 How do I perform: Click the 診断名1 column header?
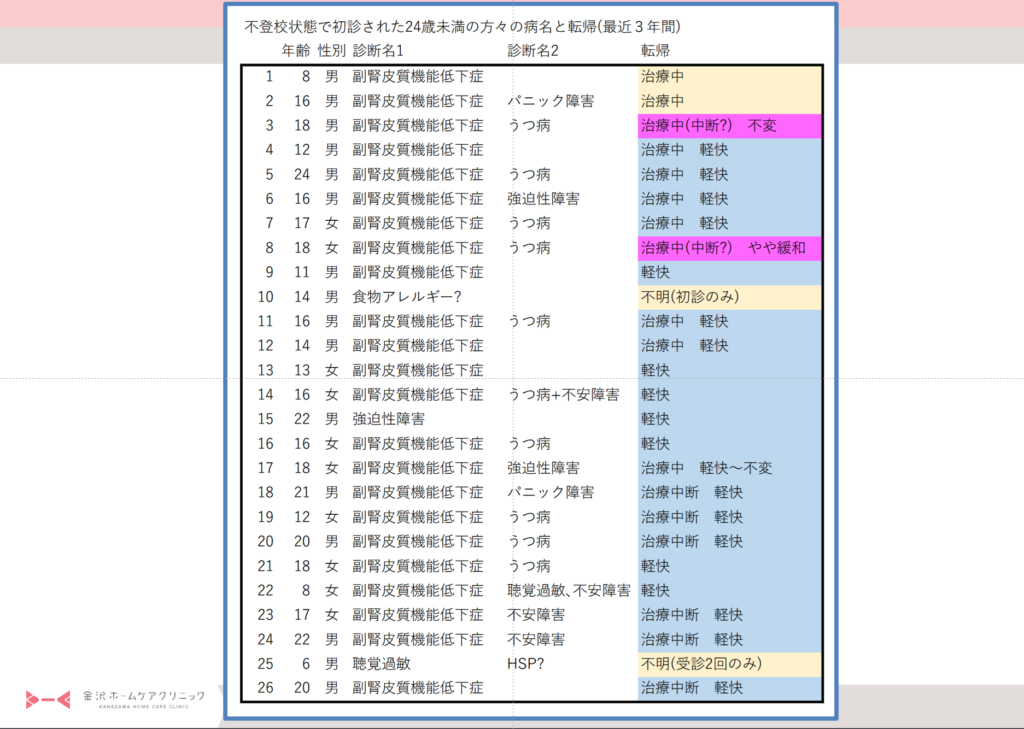point(378,50)
